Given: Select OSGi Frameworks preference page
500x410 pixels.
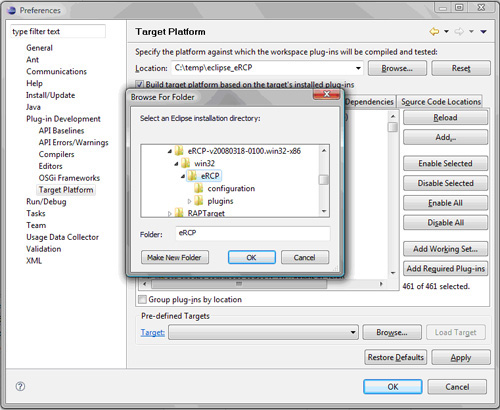Looking at the screenshot, I should (69, 178).
